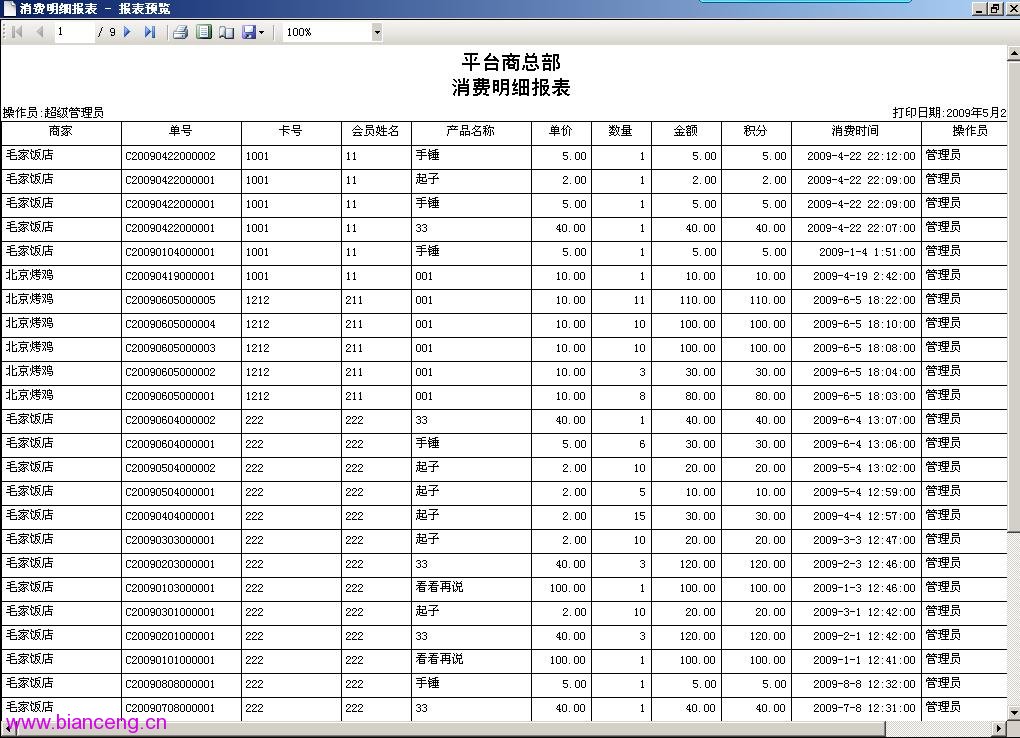Viewport: 1020px width, 738px height.
Task: Focus the current page number field
Action: point(73,32)
